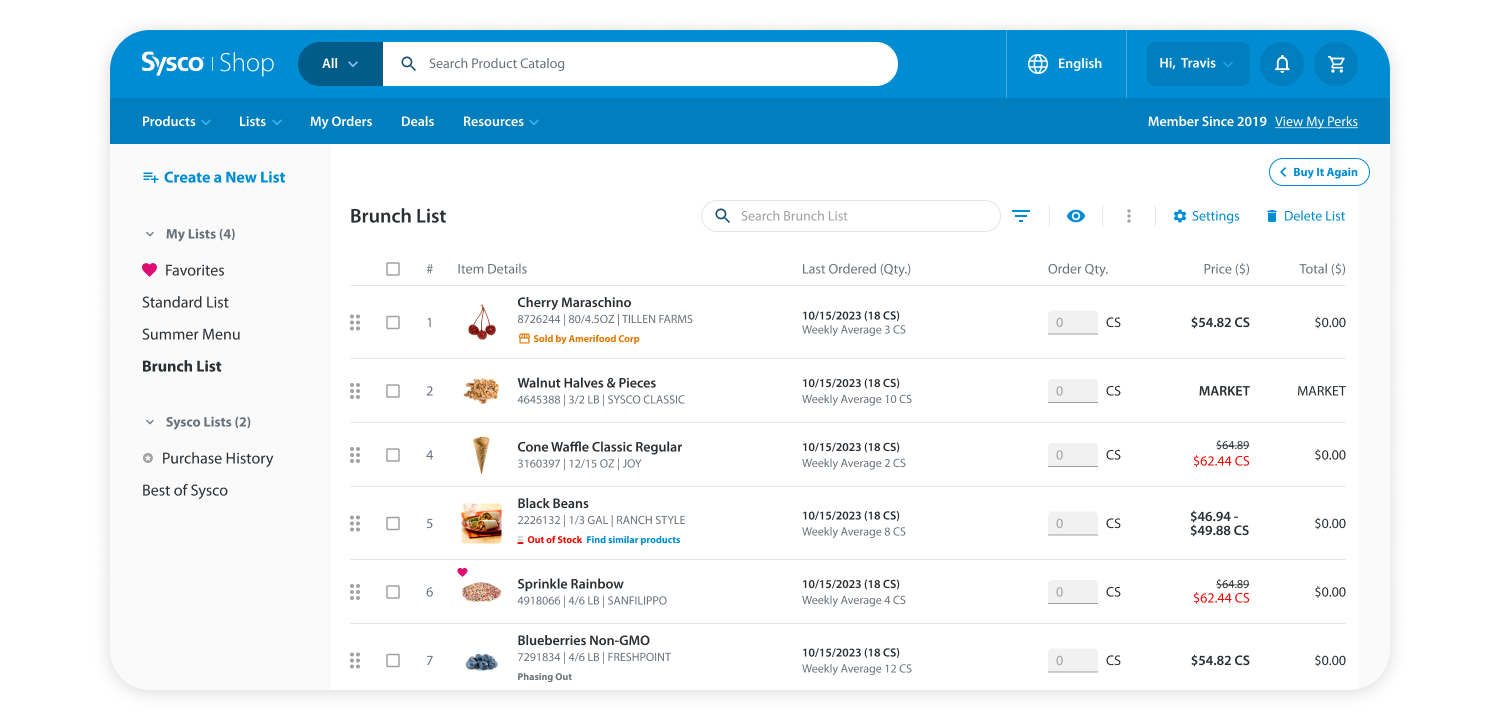Image resolution: width=1500 pixels, height=720 pixels.
Task: Click the Delete List text link
Action: tap(1314, 216)
